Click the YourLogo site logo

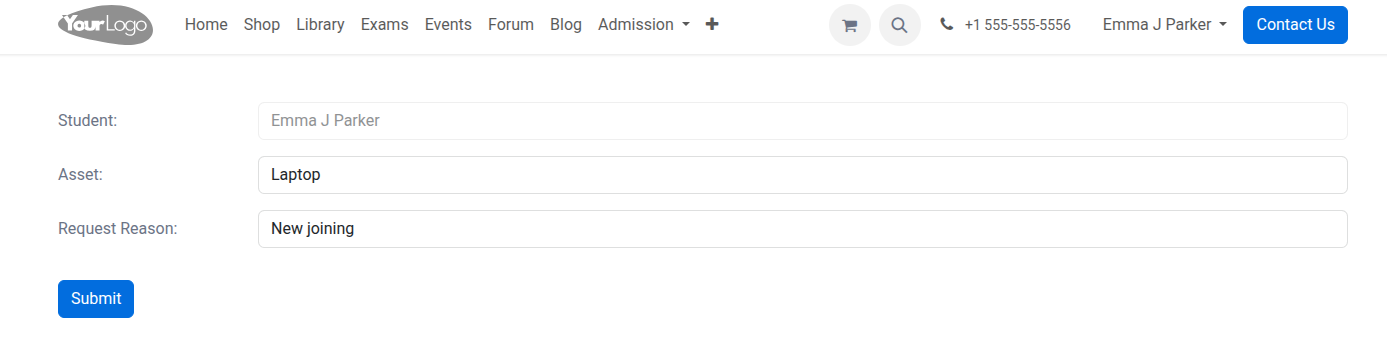click(105, 24)
